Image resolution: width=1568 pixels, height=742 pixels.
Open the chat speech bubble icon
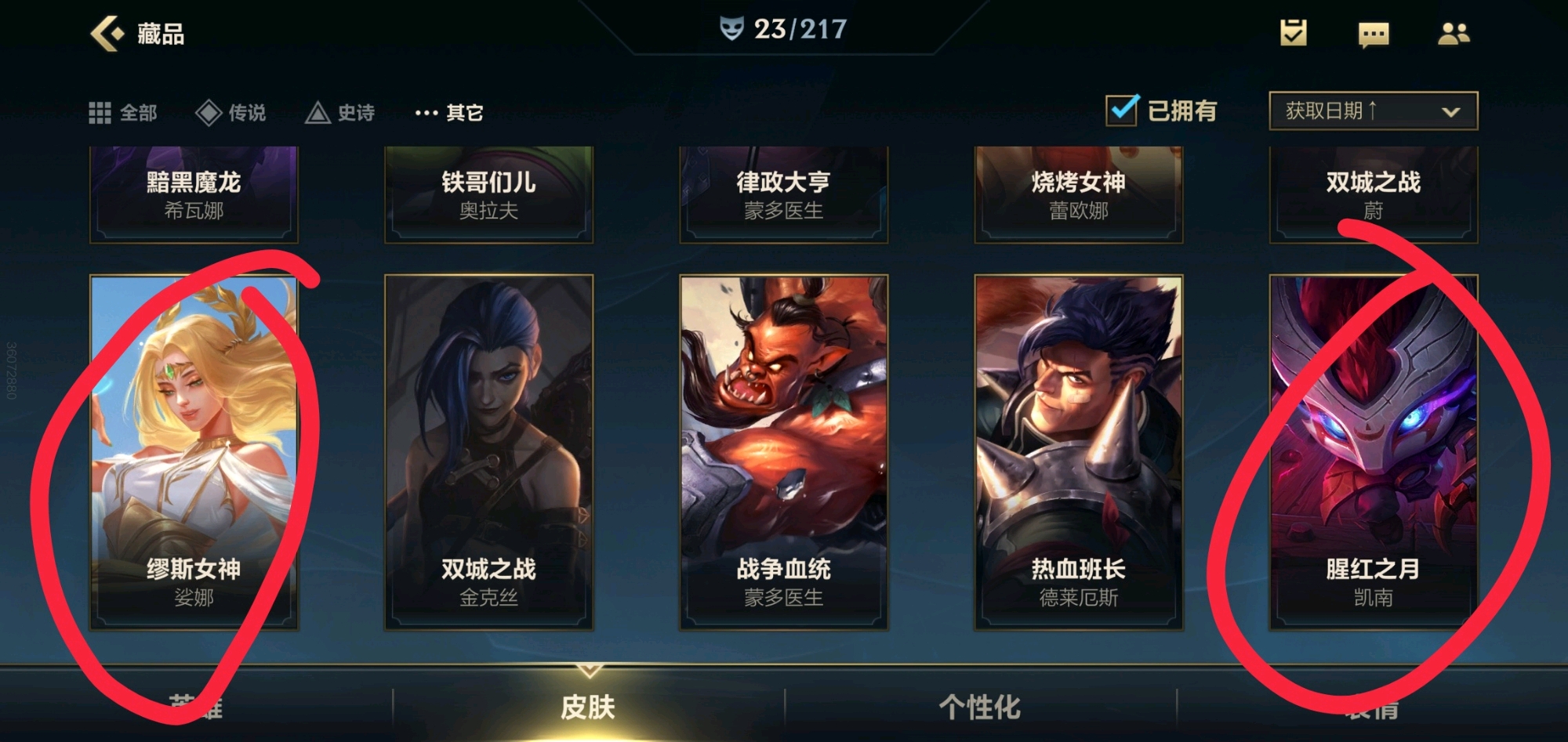(x=1374, y=34)
